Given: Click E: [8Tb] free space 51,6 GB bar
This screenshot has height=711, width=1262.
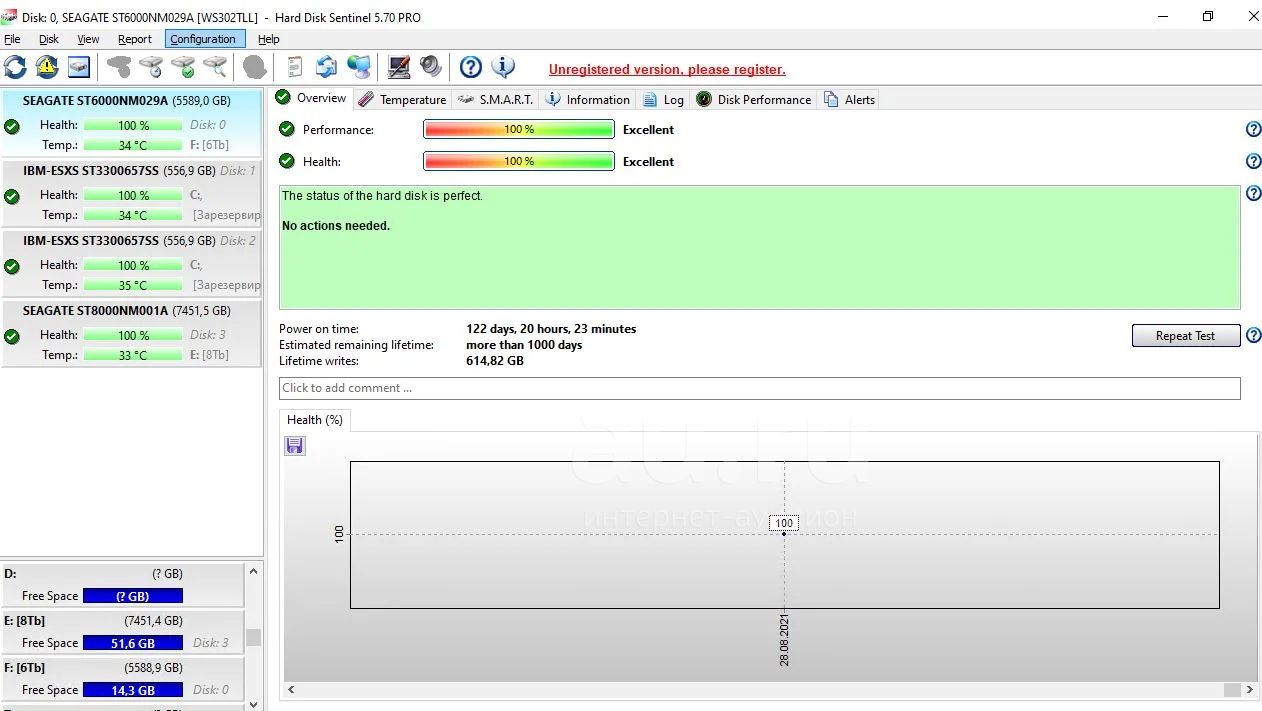Looking at the screenshot, I should [133, 643].
